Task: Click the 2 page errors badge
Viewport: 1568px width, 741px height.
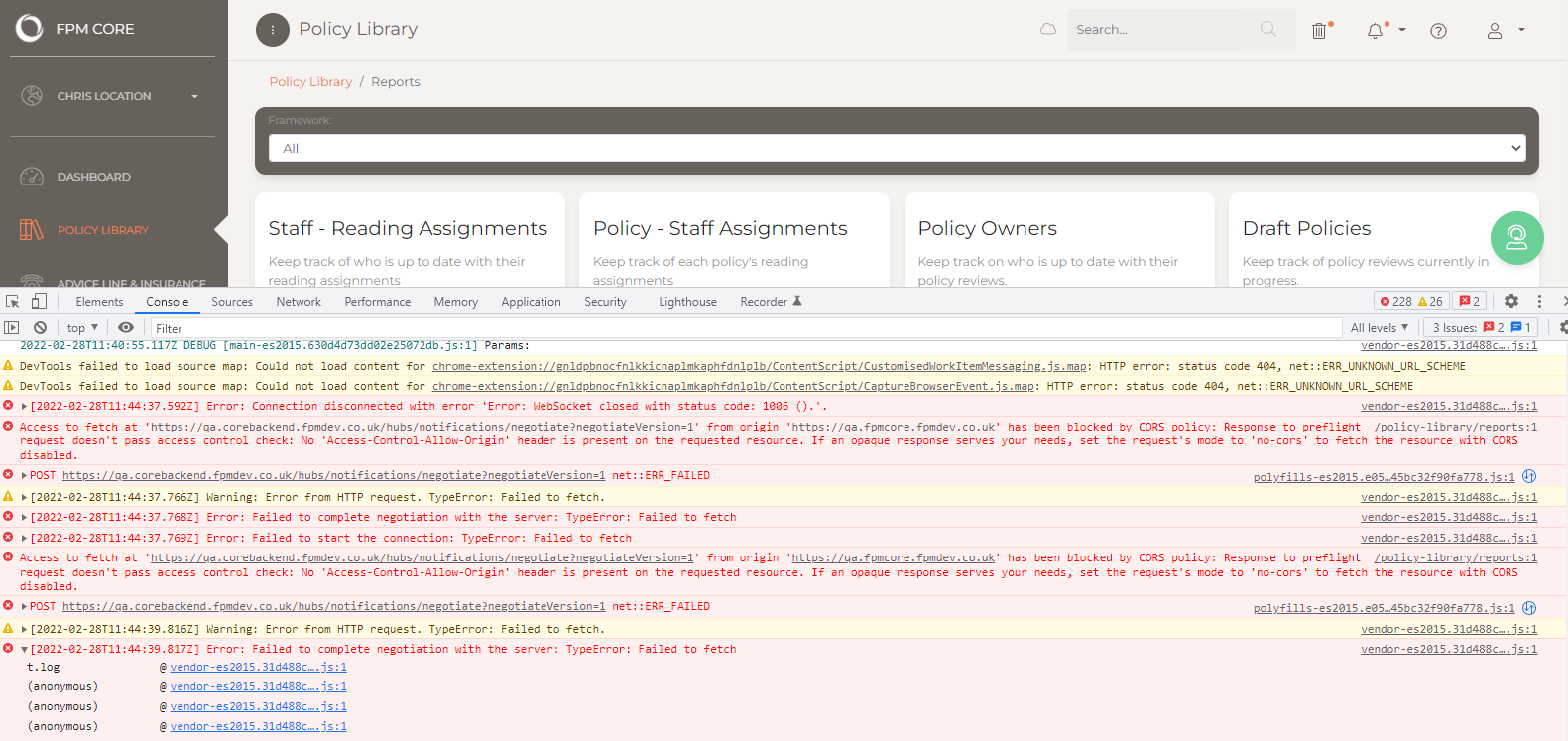Action: [x=1470, y=301]
